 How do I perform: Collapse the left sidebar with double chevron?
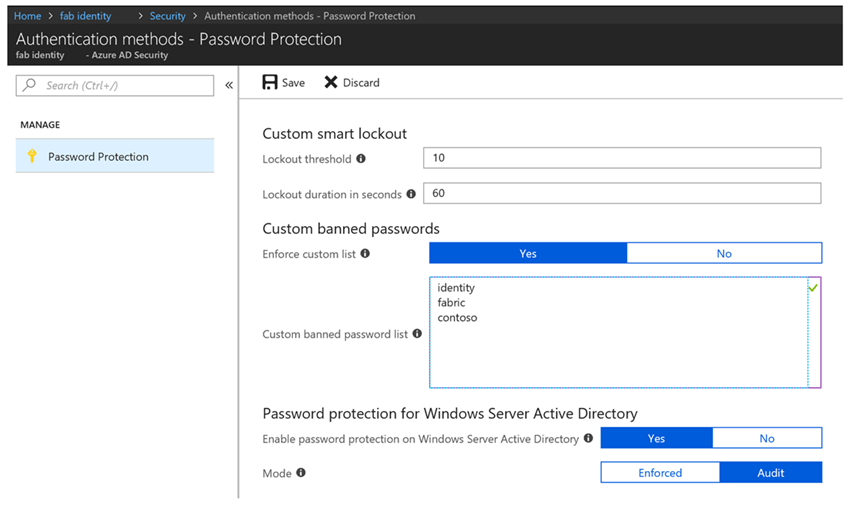229,86
